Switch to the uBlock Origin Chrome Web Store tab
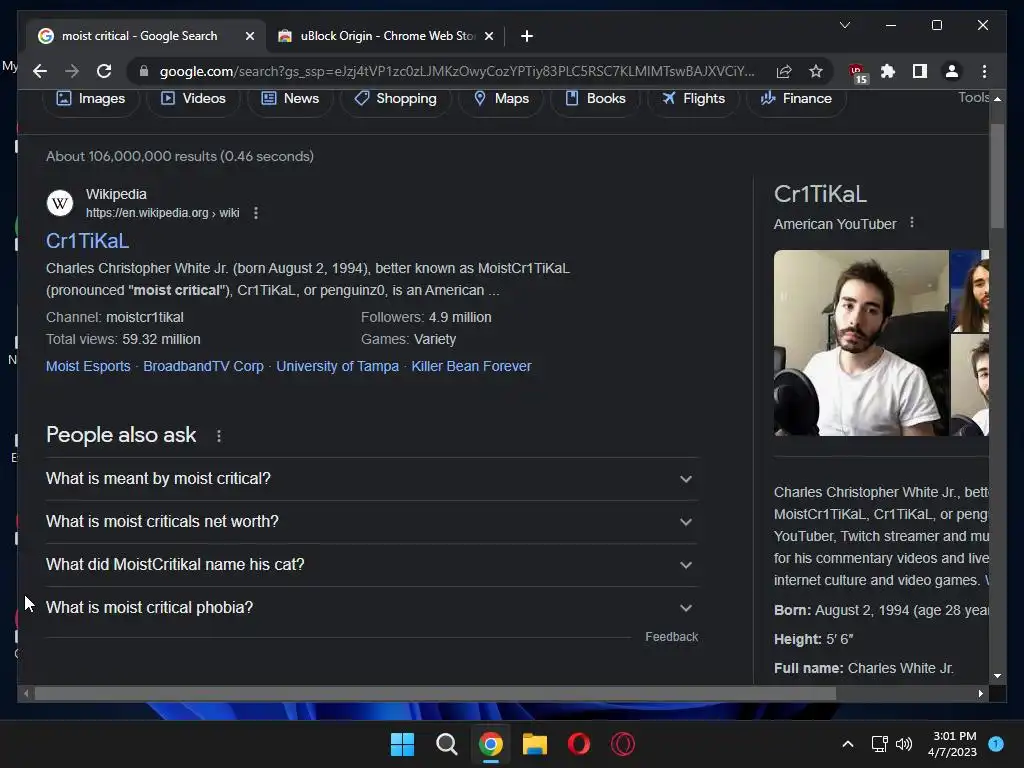 coord(385,36)
